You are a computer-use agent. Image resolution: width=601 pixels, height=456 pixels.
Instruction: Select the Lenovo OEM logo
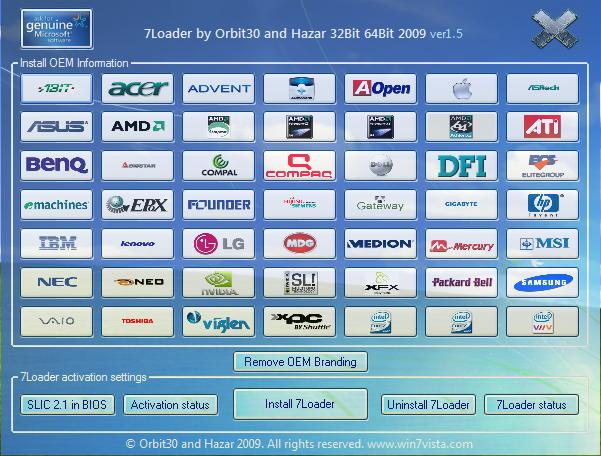(138, 244)
